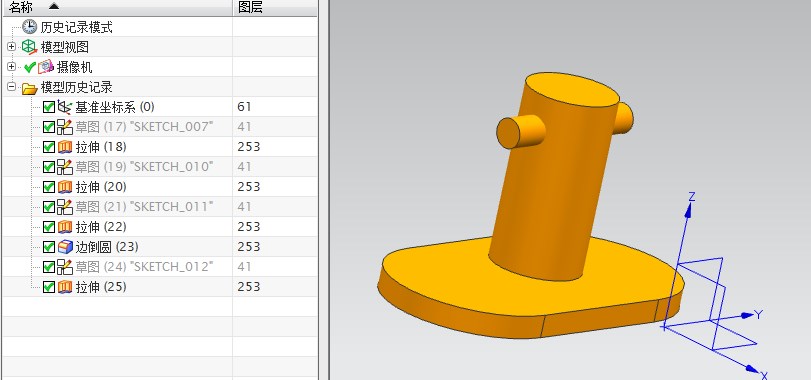
Task: Click layer value 41 of SKETCH_007
Action: click(x=244, y=127)
